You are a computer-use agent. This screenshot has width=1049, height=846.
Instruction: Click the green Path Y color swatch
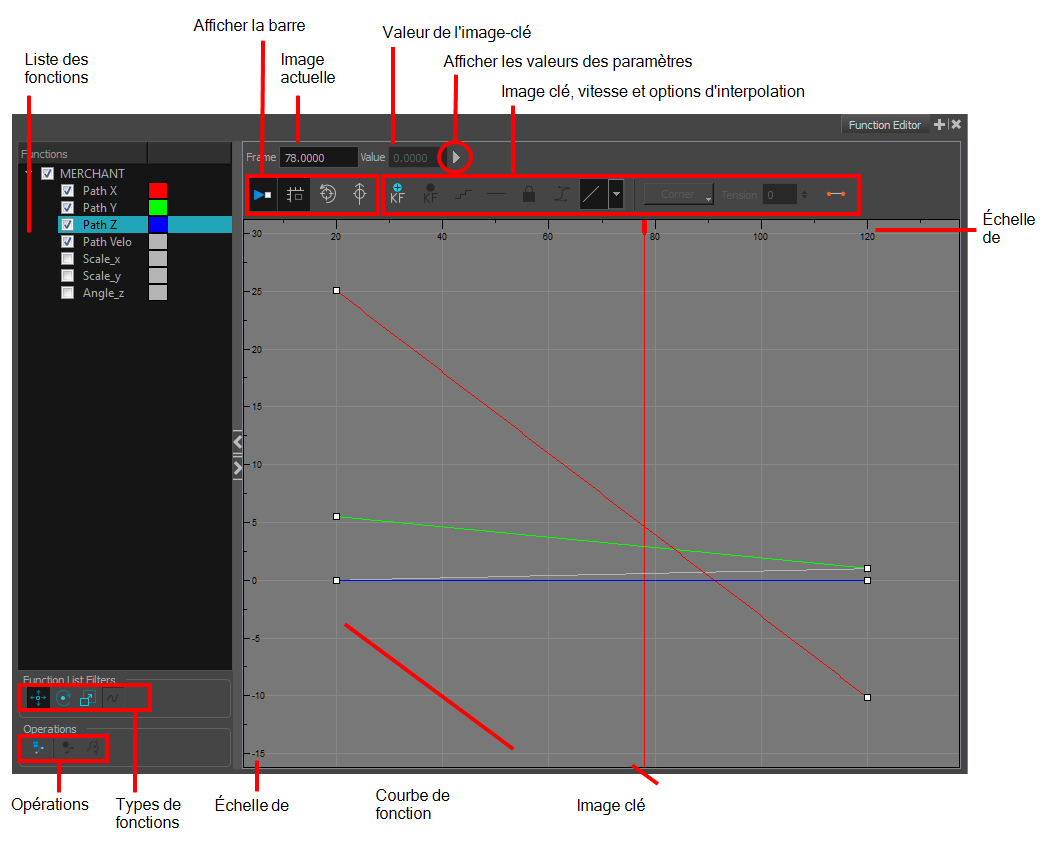pyautogui.click(x=158, y=207)
